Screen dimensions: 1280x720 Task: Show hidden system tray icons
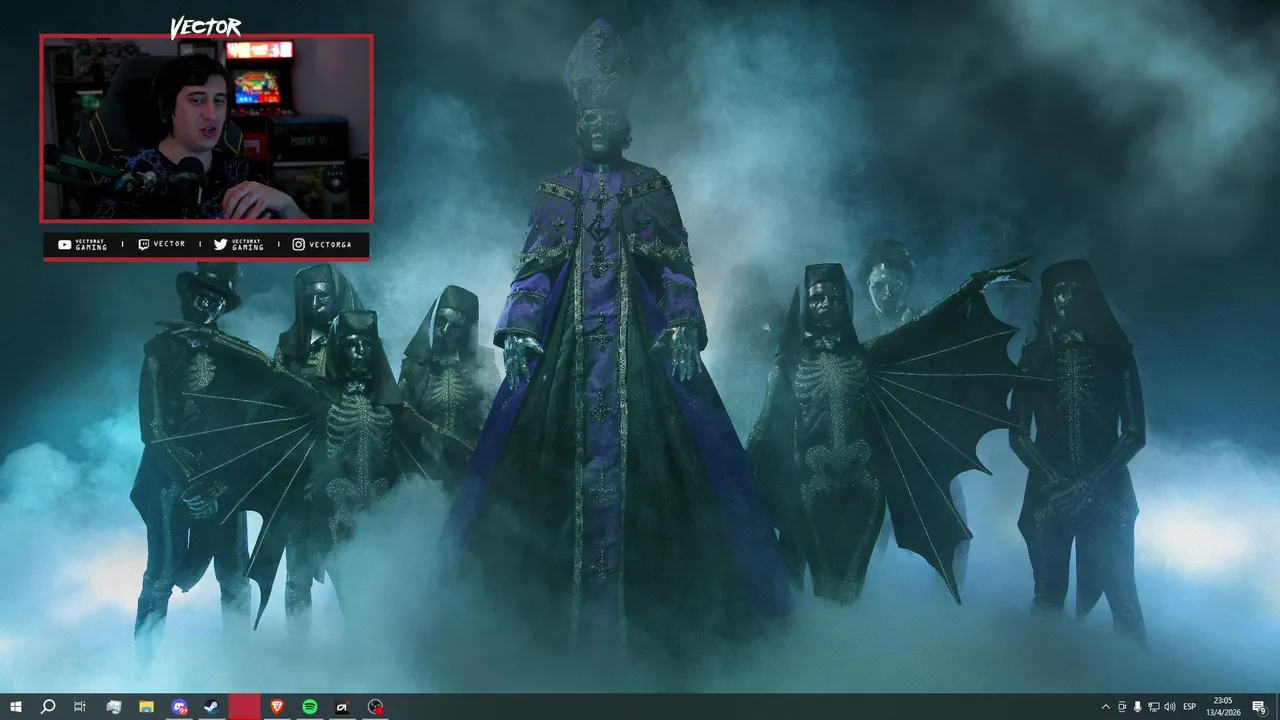(x=1105, y=707)
